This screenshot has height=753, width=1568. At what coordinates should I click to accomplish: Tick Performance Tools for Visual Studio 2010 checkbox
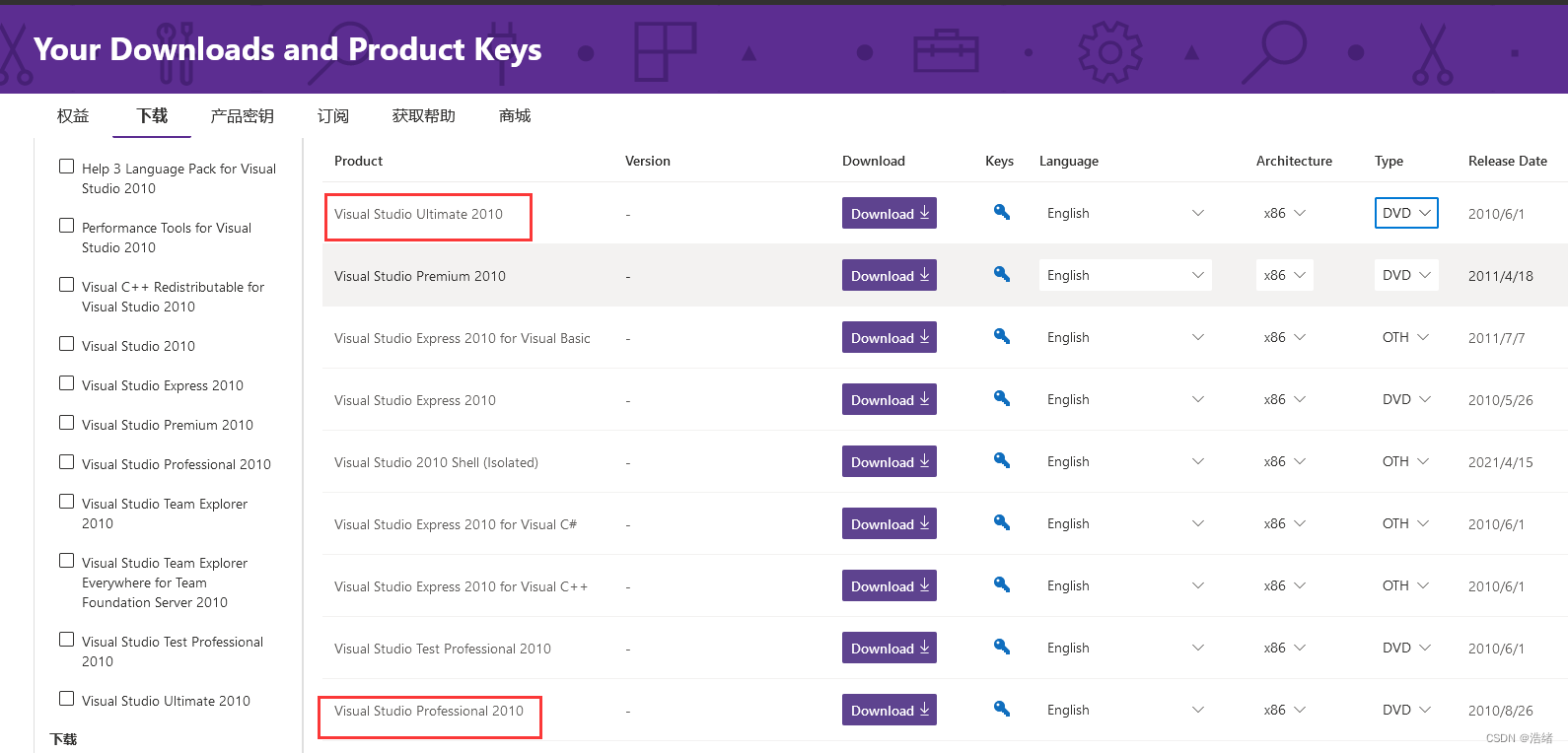67,226
